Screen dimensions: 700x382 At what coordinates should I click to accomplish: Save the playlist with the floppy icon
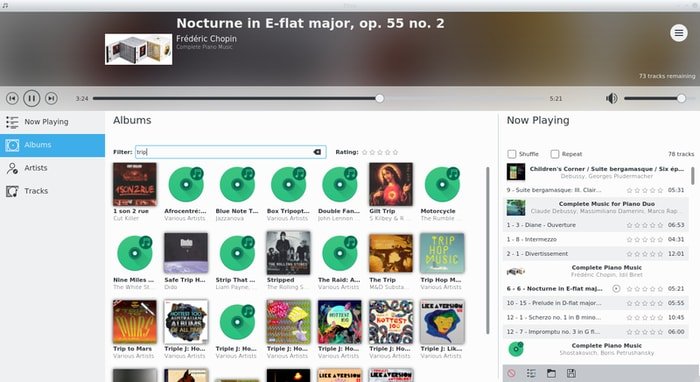[571, 373]
